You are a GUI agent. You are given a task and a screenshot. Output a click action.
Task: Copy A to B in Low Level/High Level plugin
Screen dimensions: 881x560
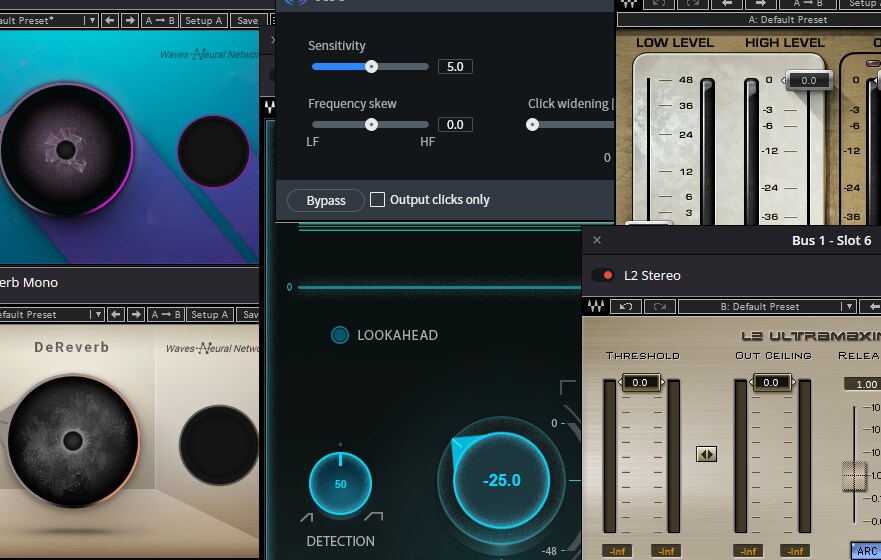pos(807,3)
